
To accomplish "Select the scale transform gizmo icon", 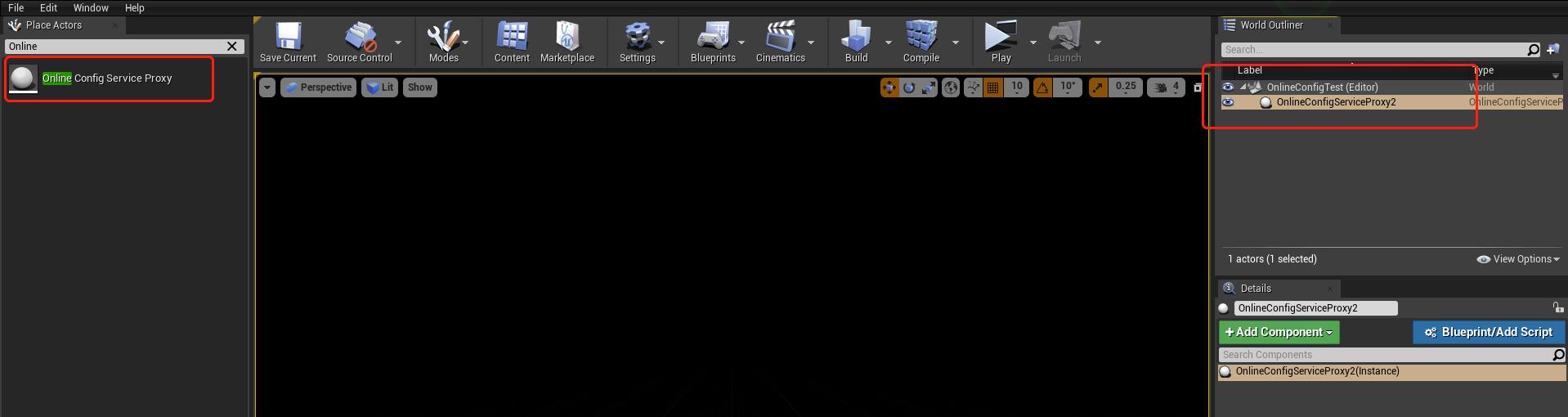I will [929, 87].
